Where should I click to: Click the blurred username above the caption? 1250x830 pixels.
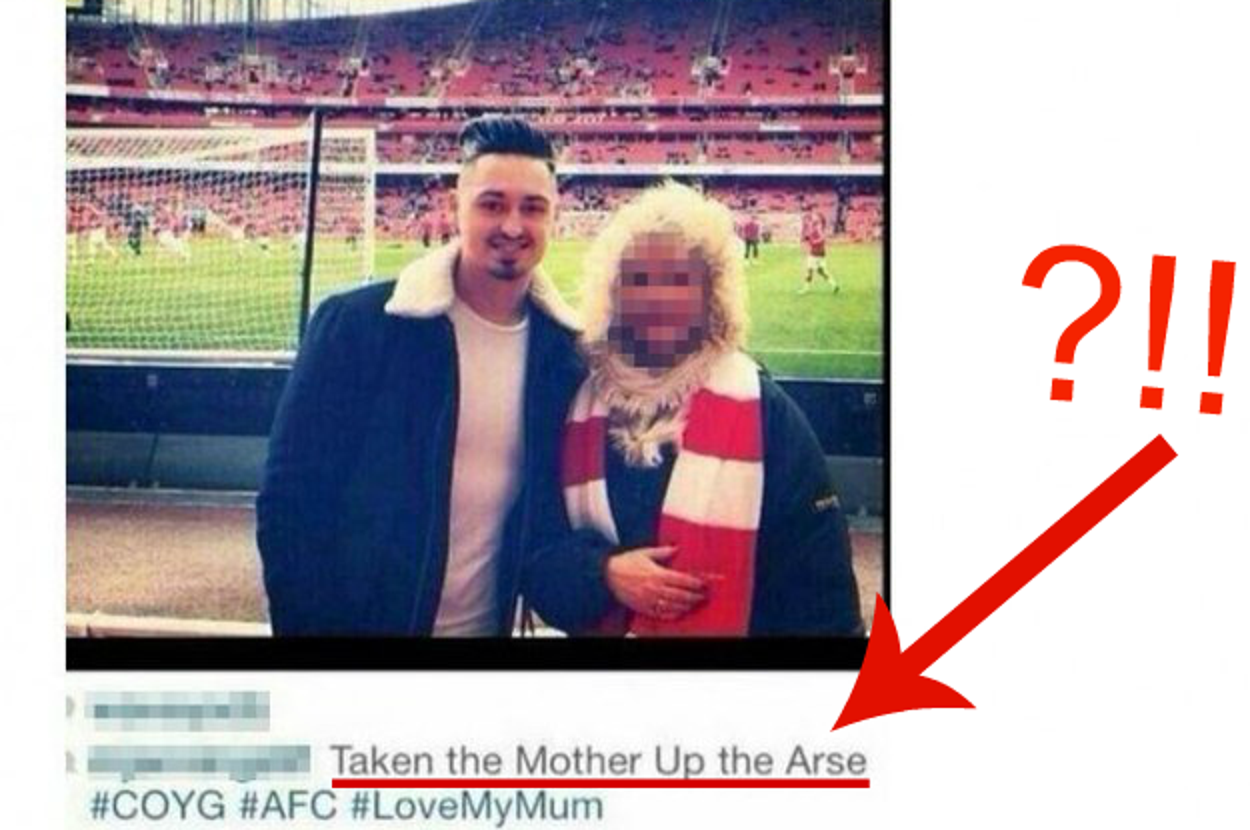(177, 710)
